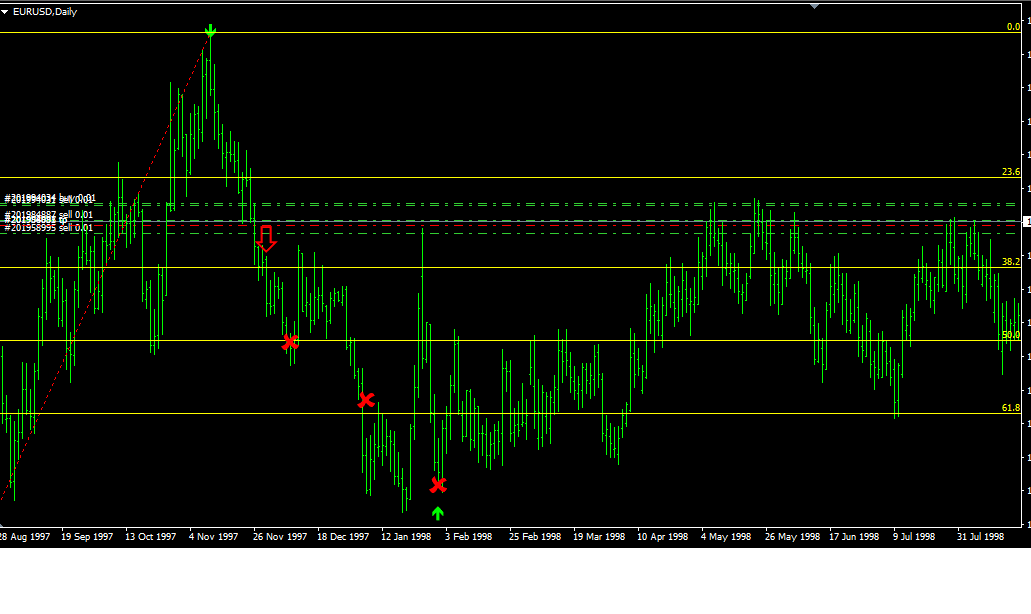Open the chart menu triangle beside EURUSD,Daily

point(5,12)
